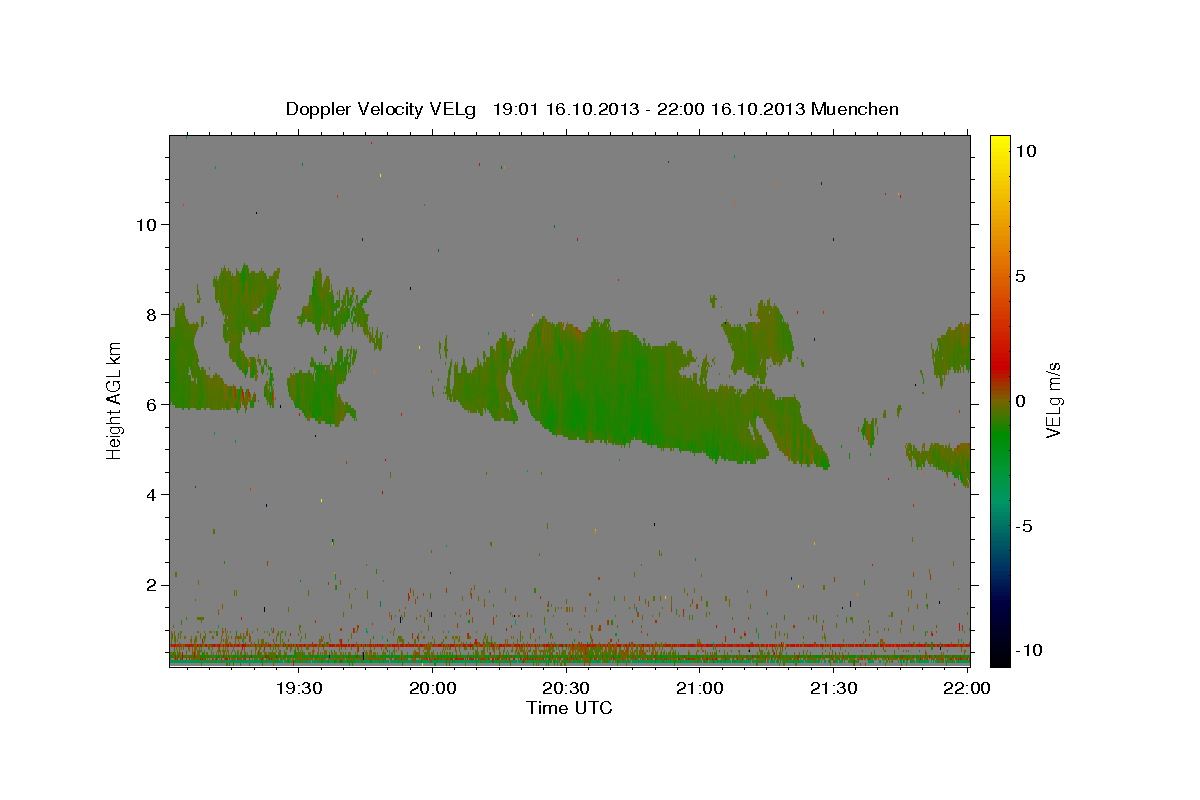Click the 20:00 time tick label
The image size is (1200, 800).
(x=433, y=688)
